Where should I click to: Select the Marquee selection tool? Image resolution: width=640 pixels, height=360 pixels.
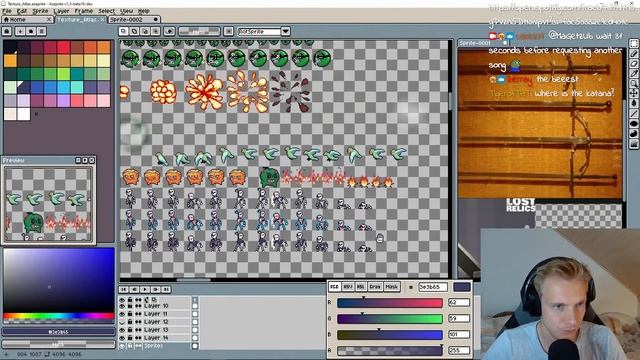point(634,44)
